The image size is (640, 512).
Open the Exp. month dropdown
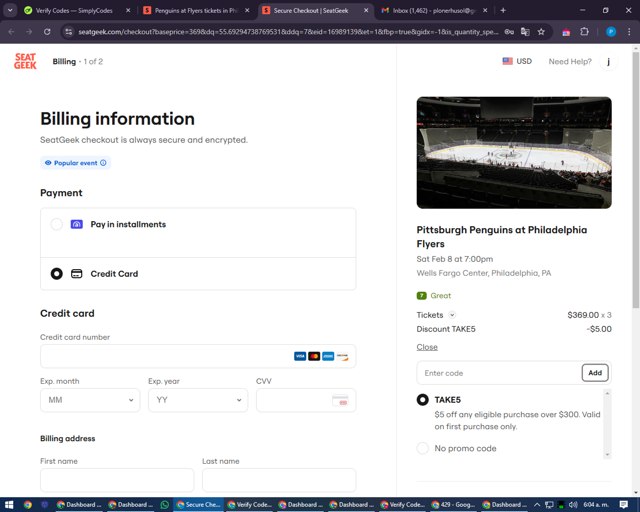(x=90, y=400)
